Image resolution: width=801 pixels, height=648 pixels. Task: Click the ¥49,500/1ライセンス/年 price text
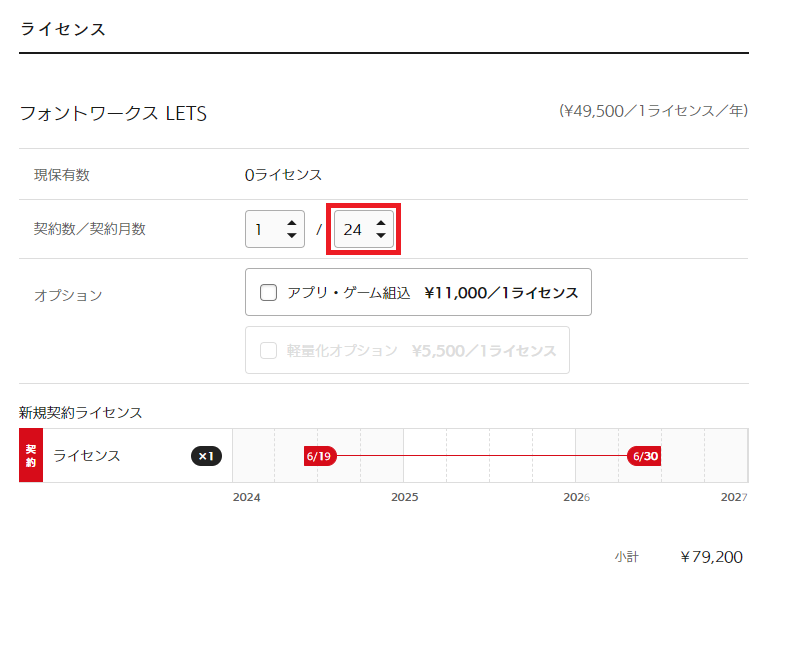[653, 111]
